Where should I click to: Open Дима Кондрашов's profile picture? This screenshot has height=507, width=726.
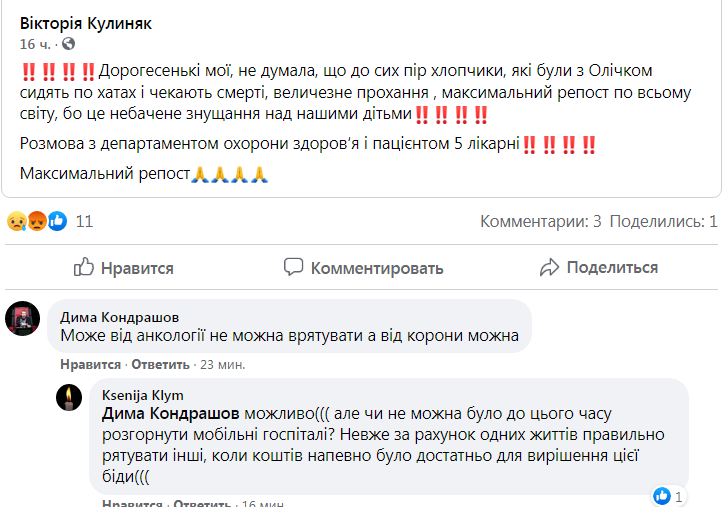[x=23, y=318]
